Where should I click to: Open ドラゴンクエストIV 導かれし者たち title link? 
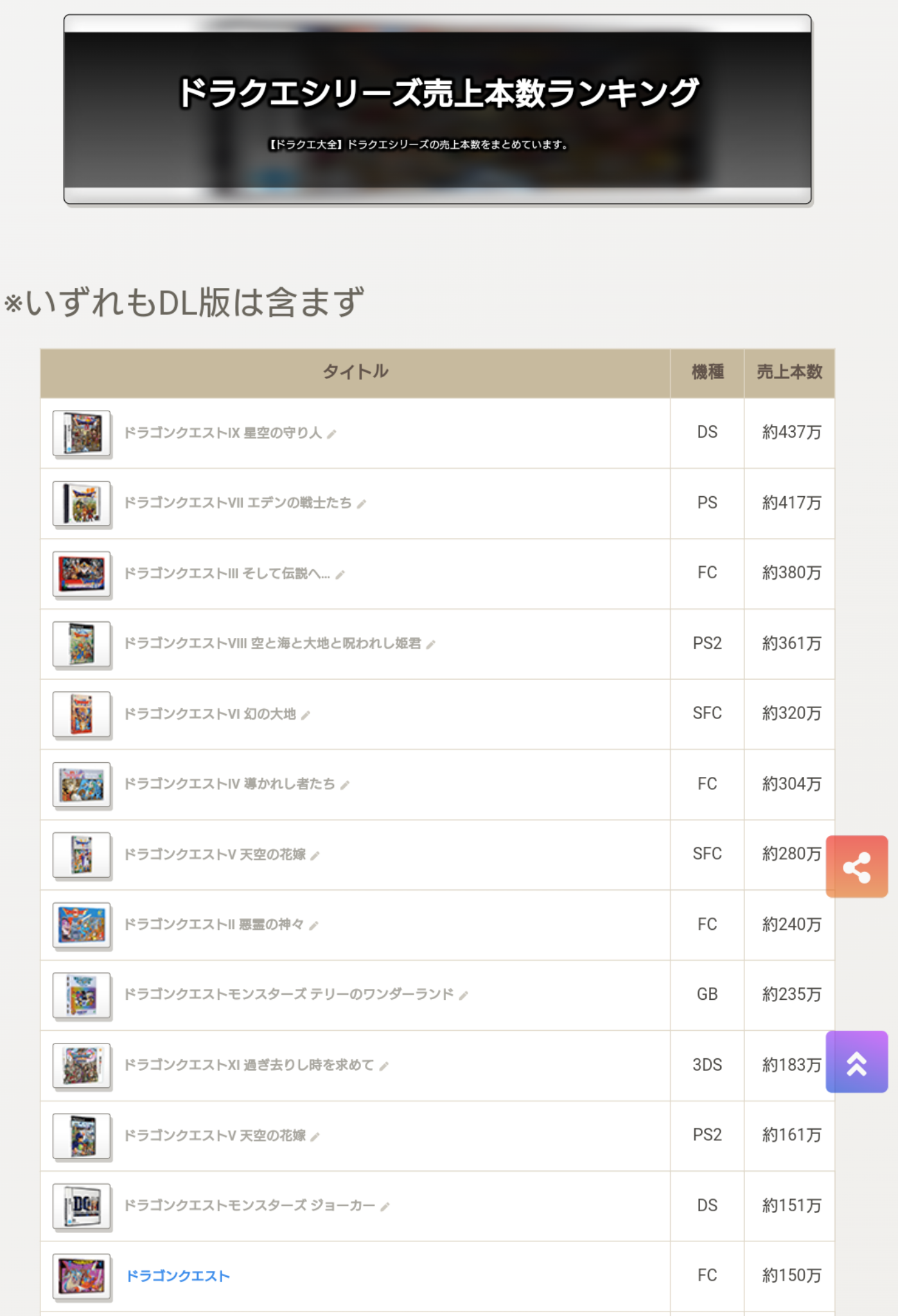(229, 784)
